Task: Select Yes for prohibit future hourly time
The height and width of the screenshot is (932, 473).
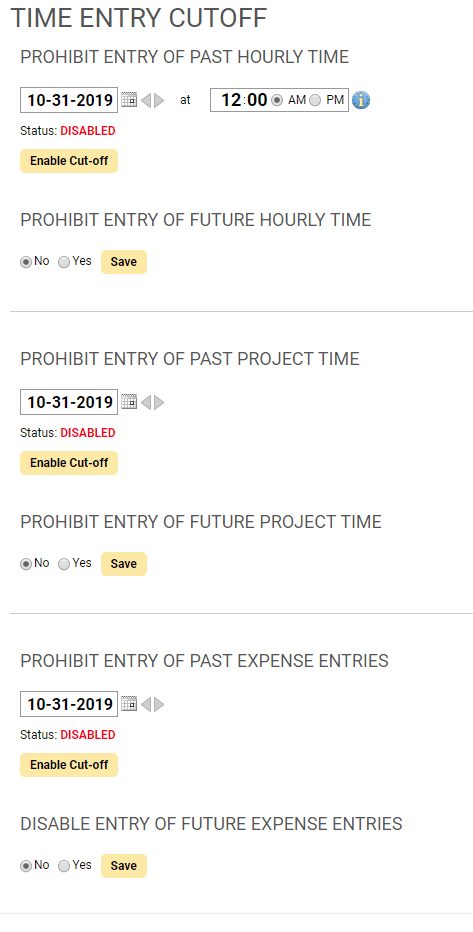Action: 64,262
